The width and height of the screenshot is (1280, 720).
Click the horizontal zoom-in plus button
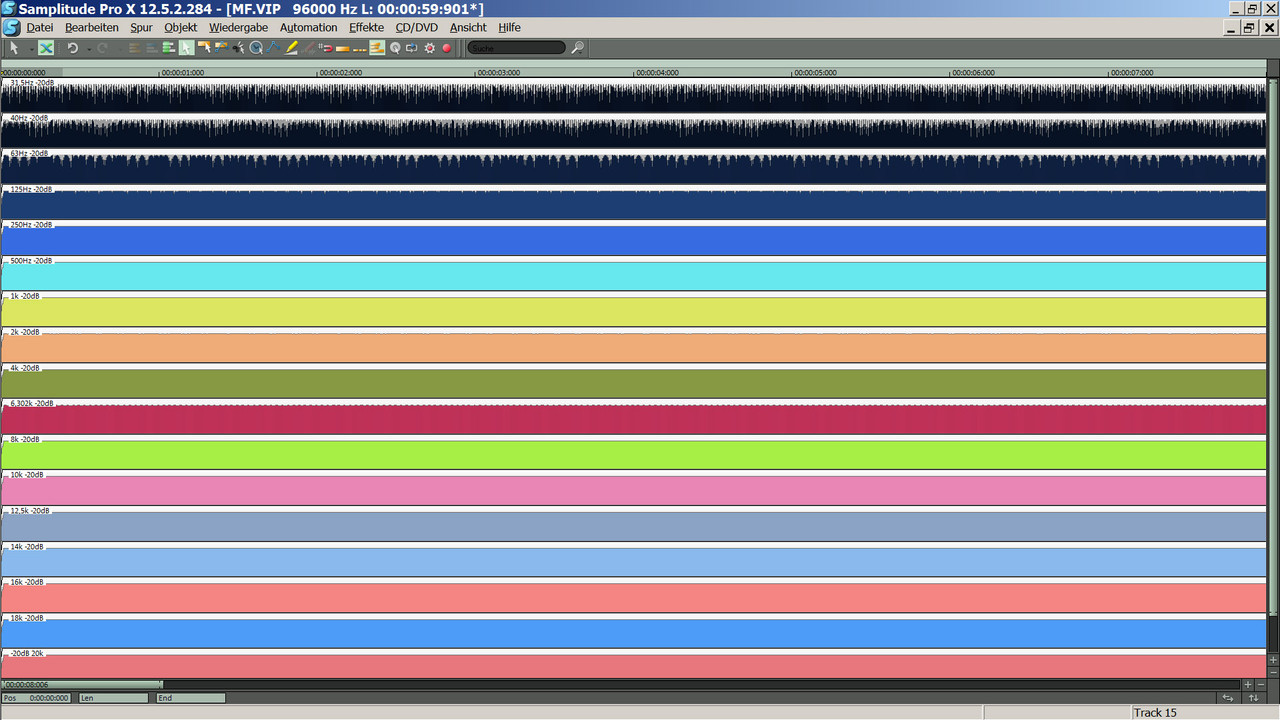pyautogui.click(x=1247, y=685)
